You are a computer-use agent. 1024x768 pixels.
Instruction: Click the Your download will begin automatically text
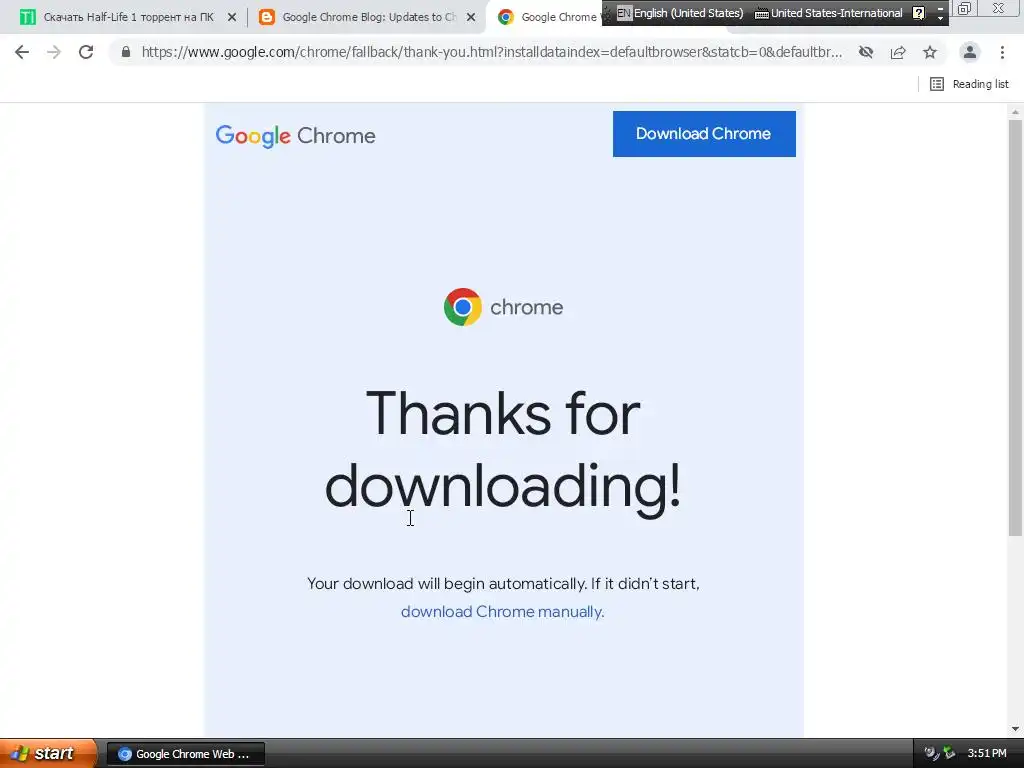coord(503,584)
